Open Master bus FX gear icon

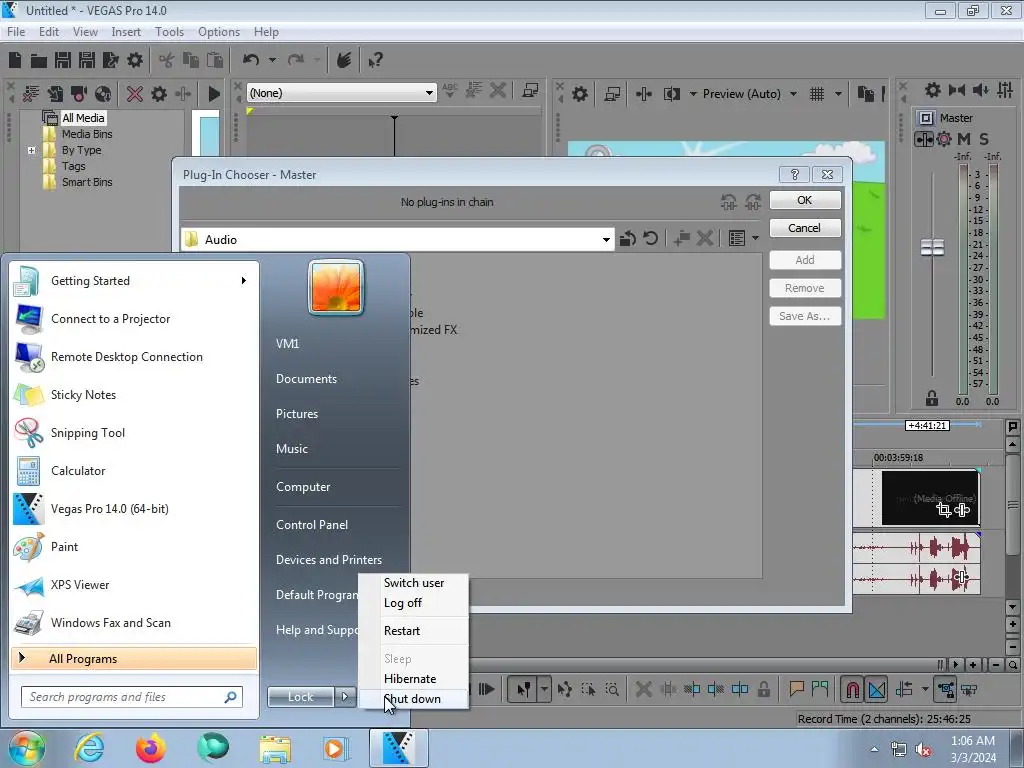pyautogui.click(x=933, y=90)
